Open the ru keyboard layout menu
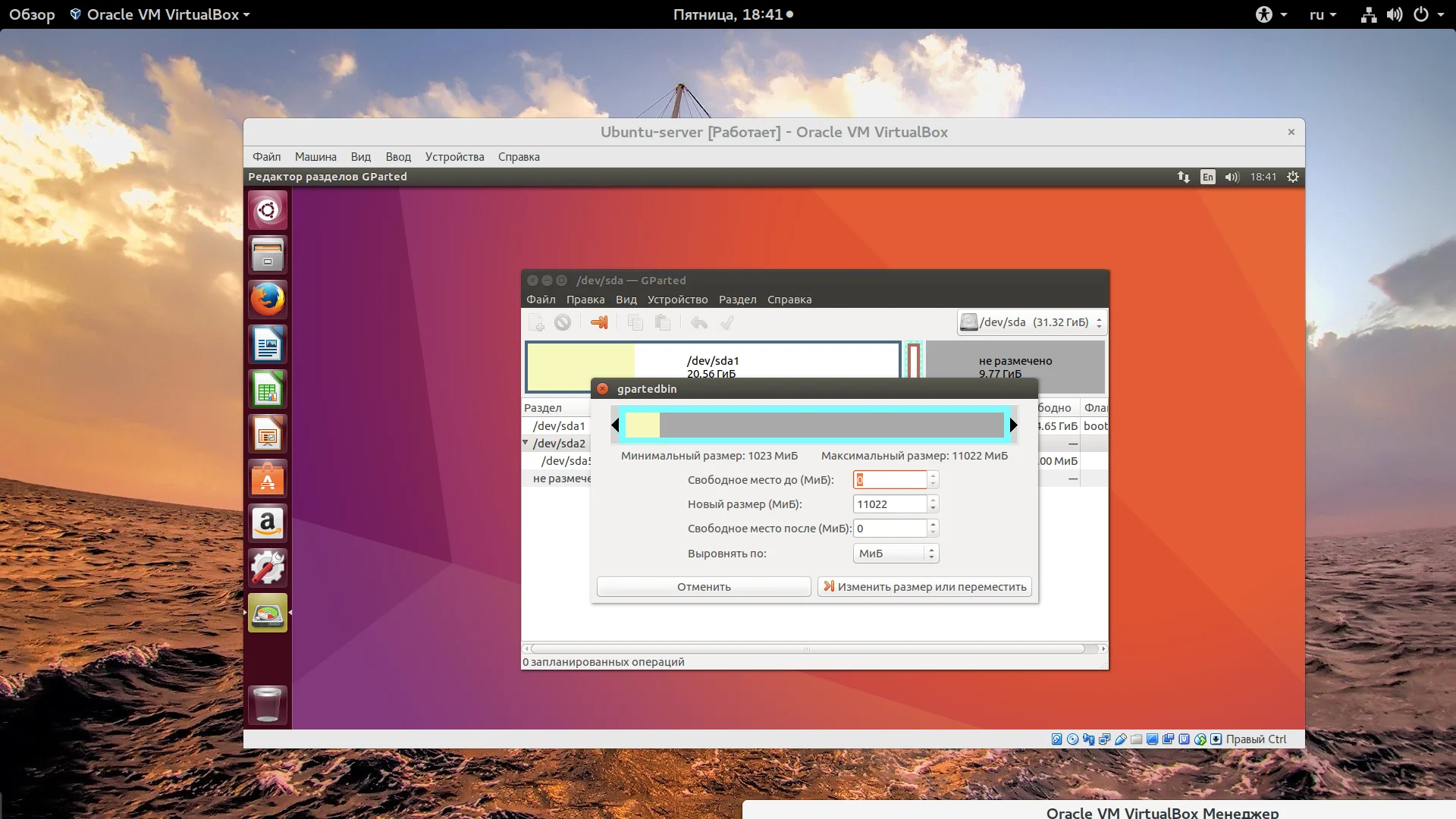The image size is (1456, 819). pos(1323,14)
